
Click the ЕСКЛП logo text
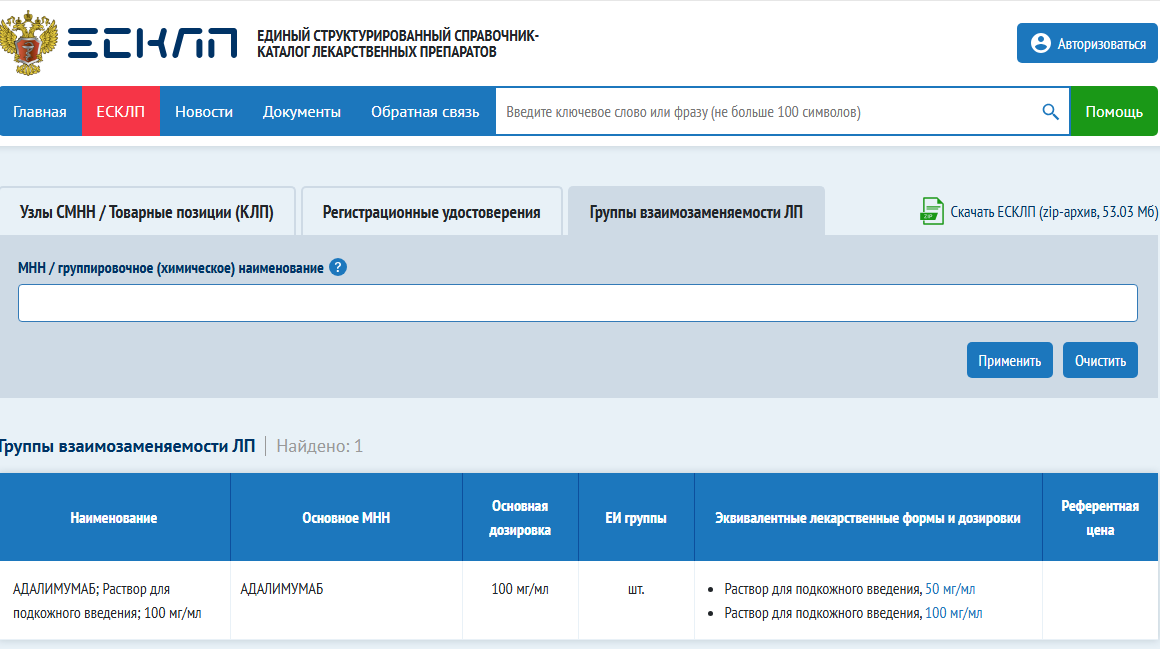coord(152,43)
